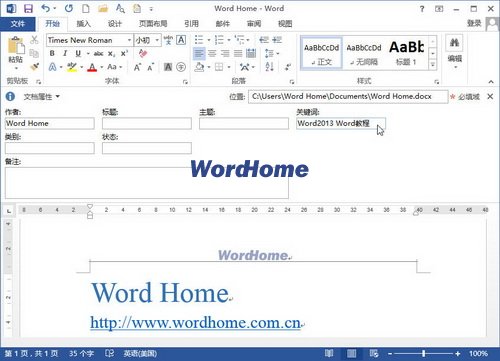Align text right

(x=225, y=53)
